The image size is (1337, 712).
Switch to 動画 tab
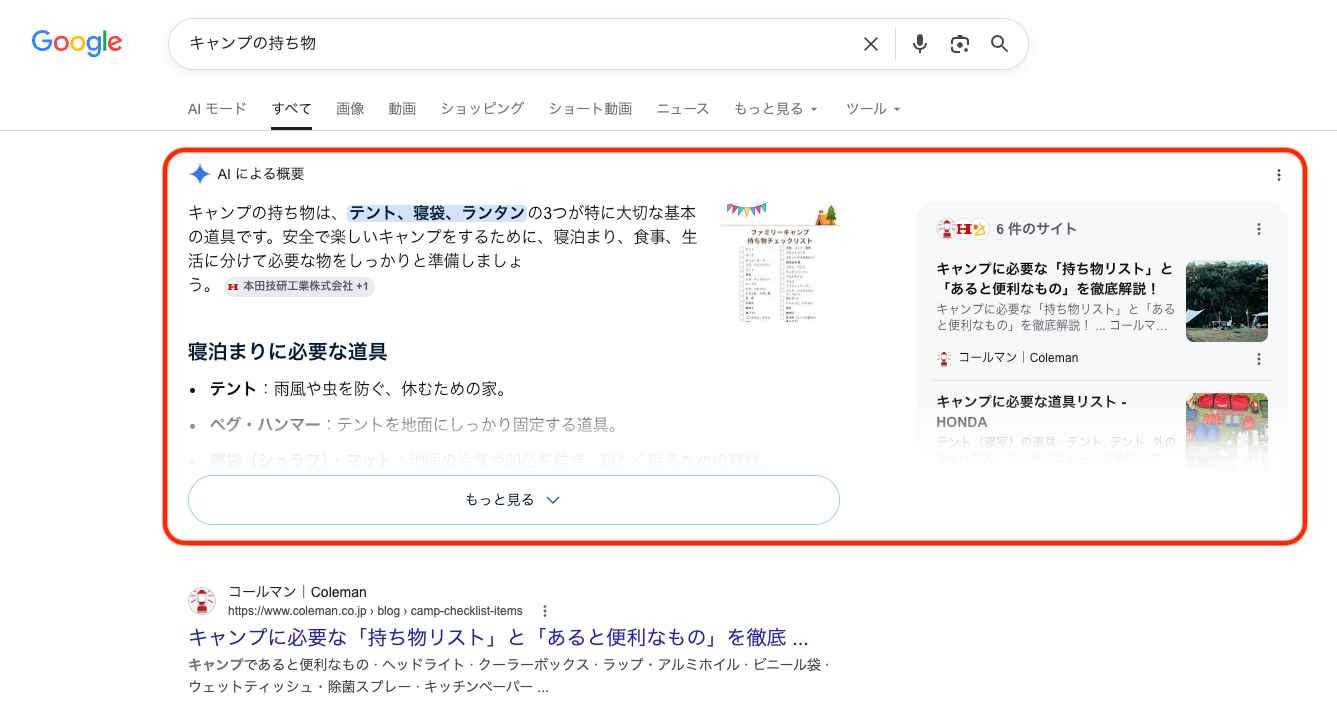coord(402,109)
